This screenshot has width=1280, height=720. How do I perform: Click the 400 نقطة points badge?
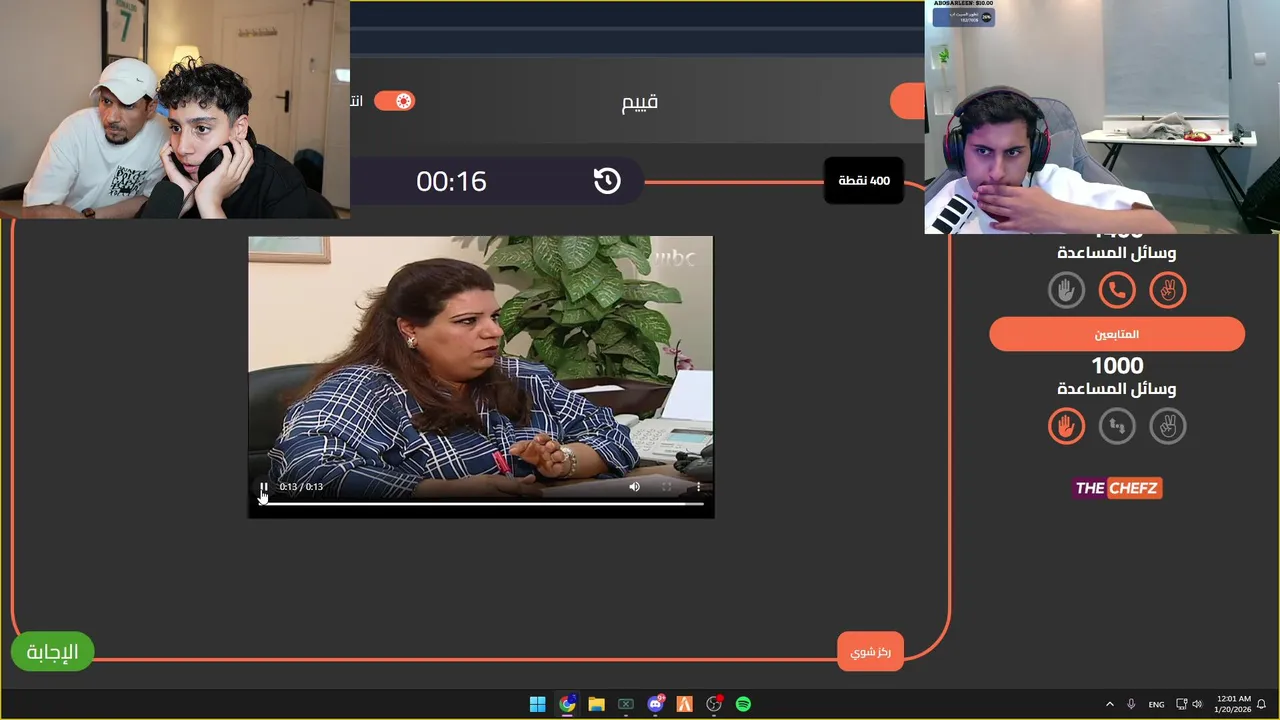[x=864, y=181]
